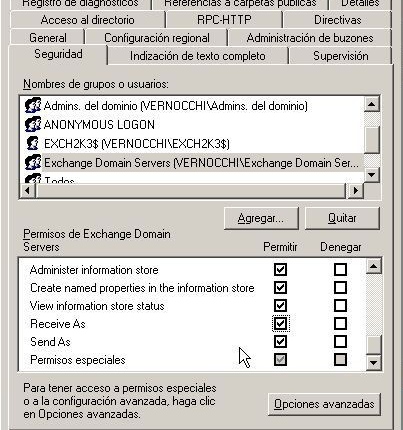Click the horizontal scroll right arrow in user list
This screenshot has width=403, height=430.
tap(355, 190)
